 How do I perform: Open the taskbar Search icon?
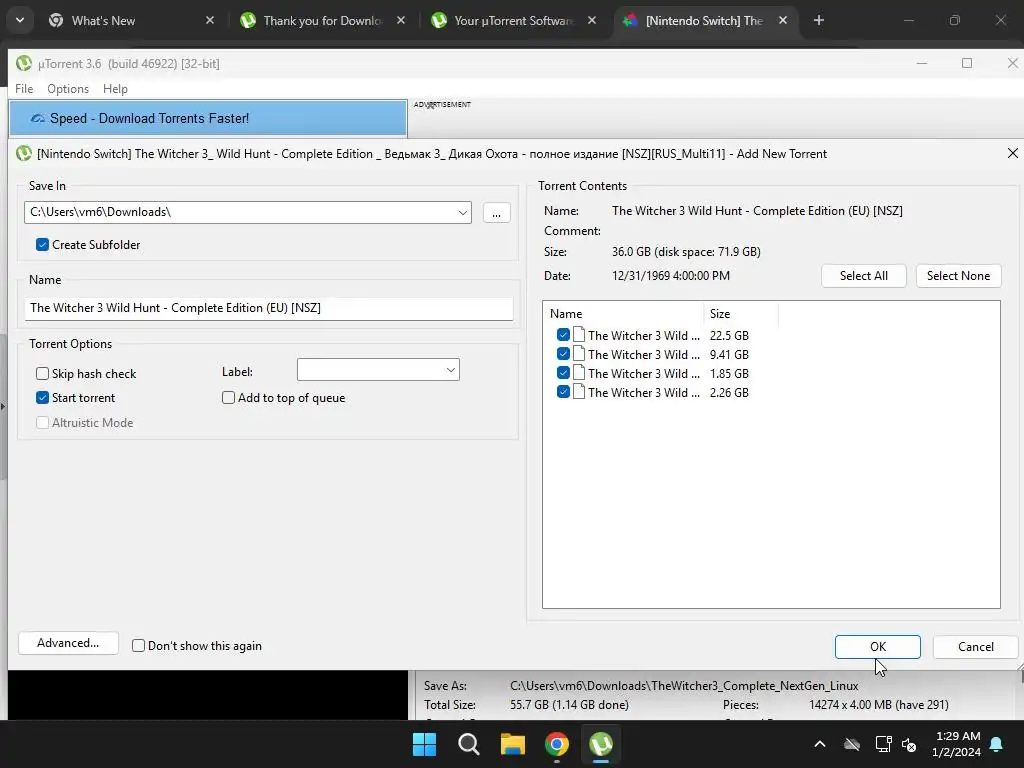pos(468,744)
